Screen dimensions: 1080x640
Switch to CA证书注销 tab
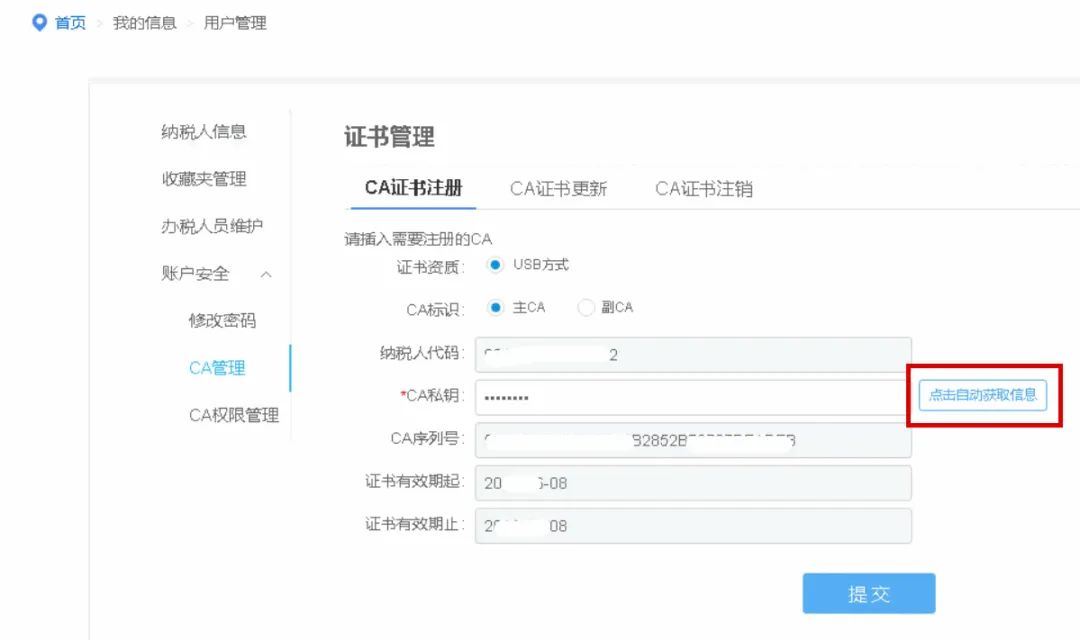(704, 189)
